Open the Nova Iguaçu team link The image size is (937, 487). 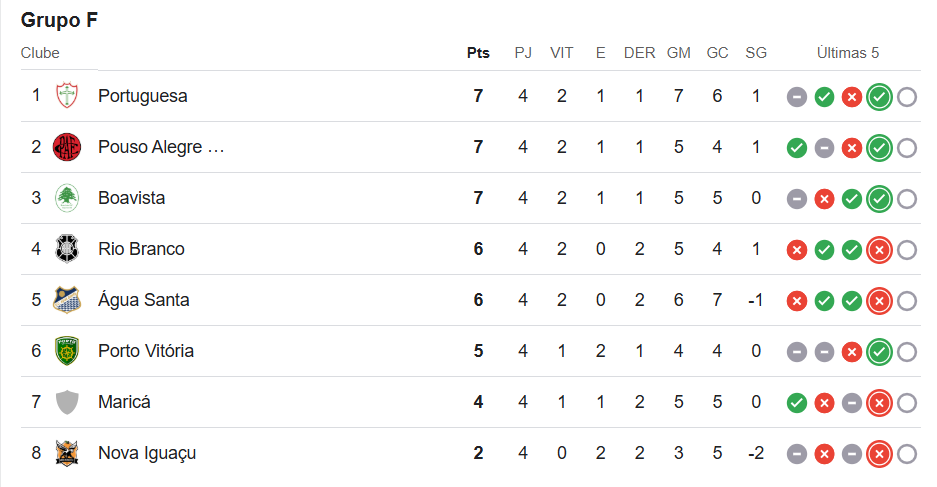coord(147,453)
